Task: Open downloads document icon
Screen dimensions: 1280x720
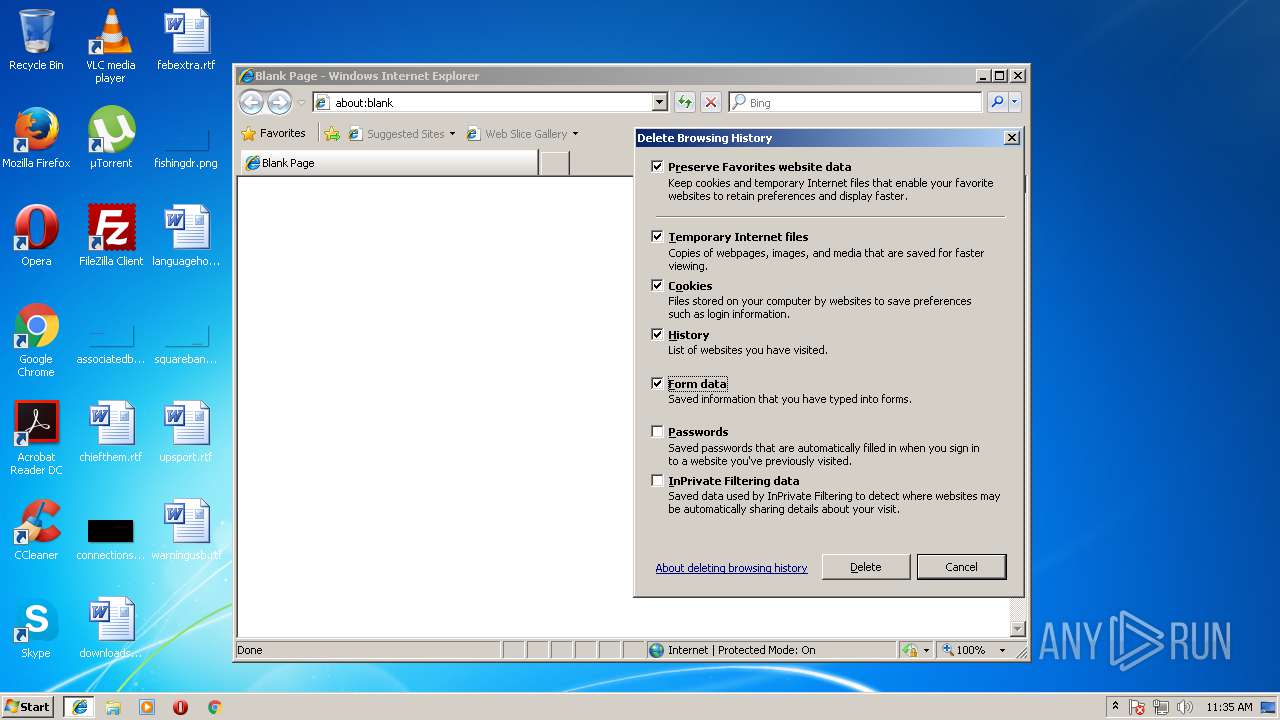Action: click(x=111, y=628)
